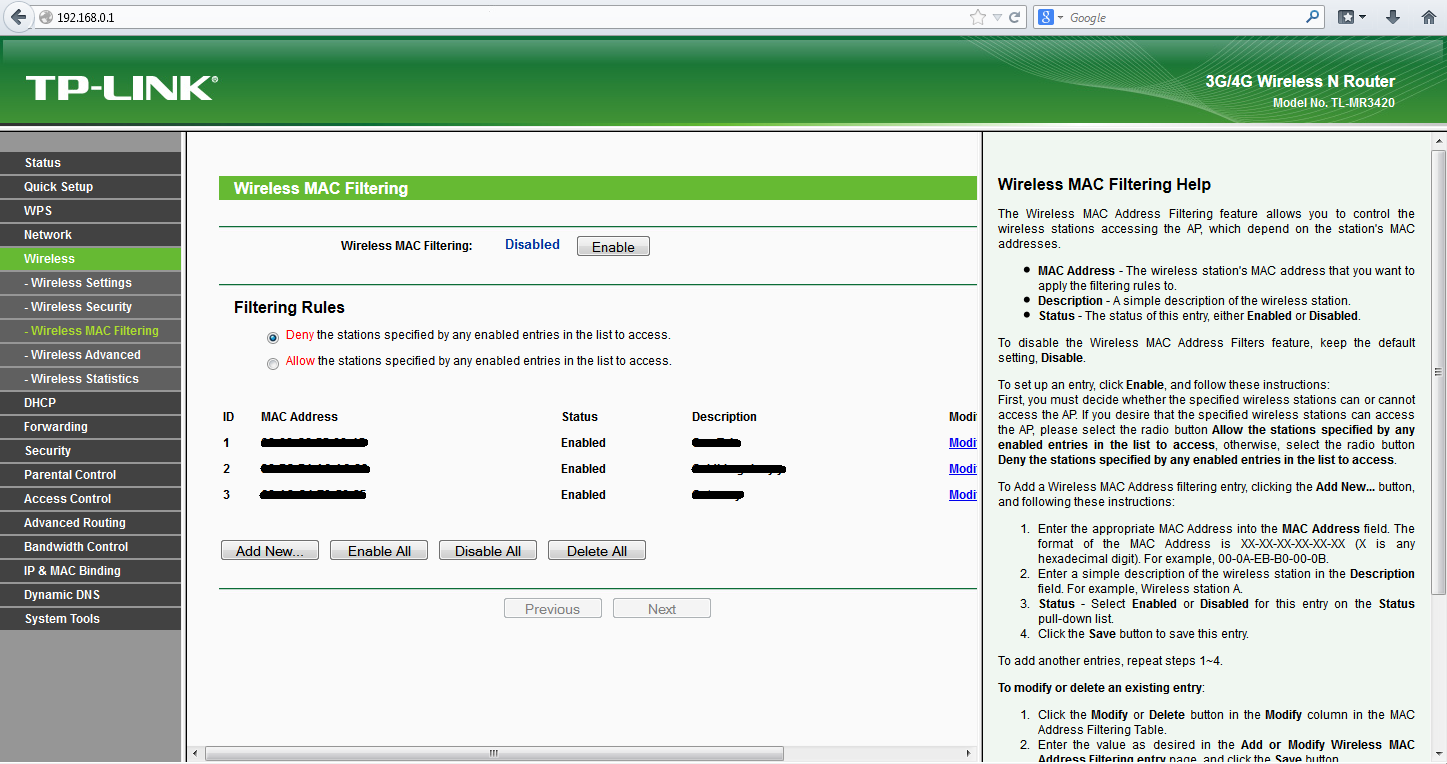Image resolution: width=1447 pixels, height=764 pixels.
Task: Open the downloads arrow icon
Action: click(x=1392, y=17)
